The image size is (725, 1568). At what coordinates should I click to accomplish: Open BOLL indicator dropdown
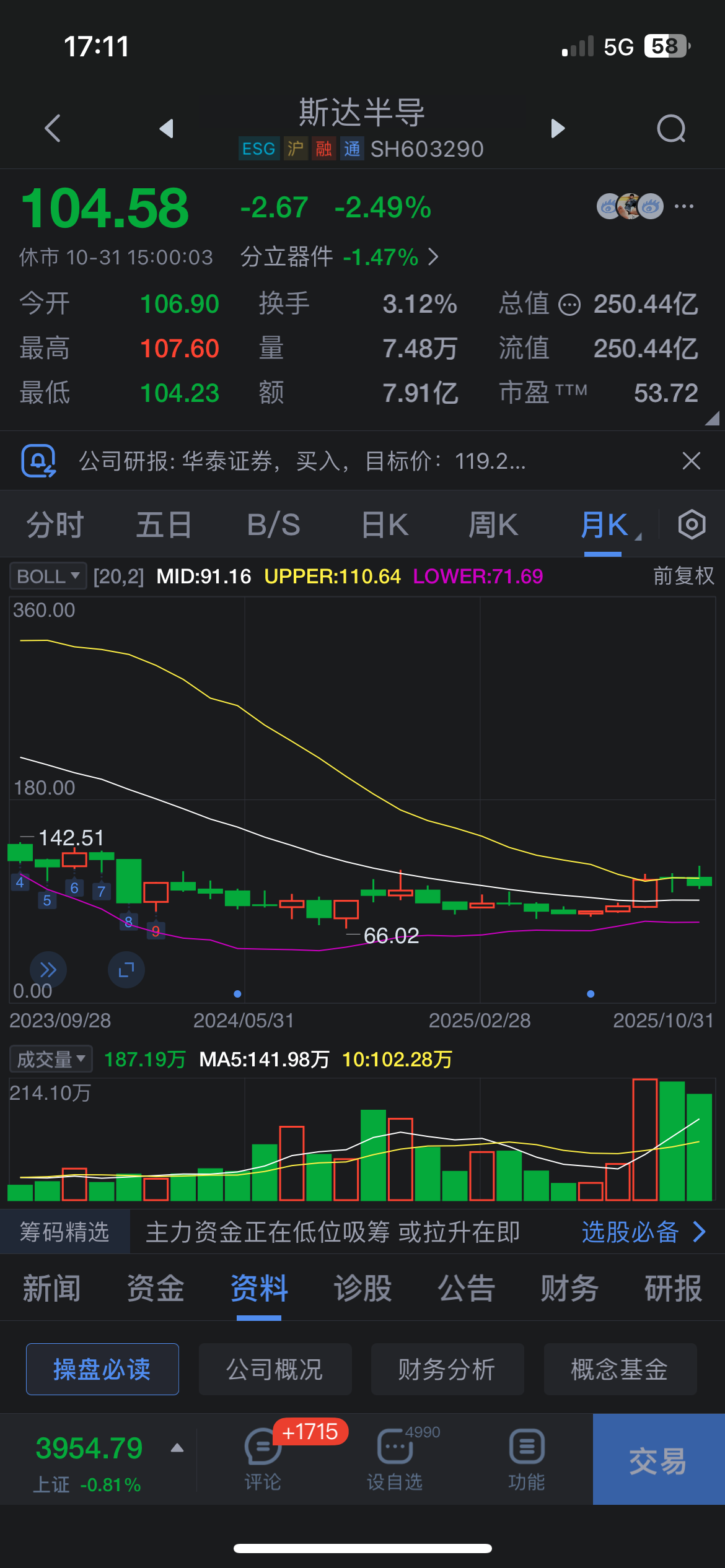(48, 577)
